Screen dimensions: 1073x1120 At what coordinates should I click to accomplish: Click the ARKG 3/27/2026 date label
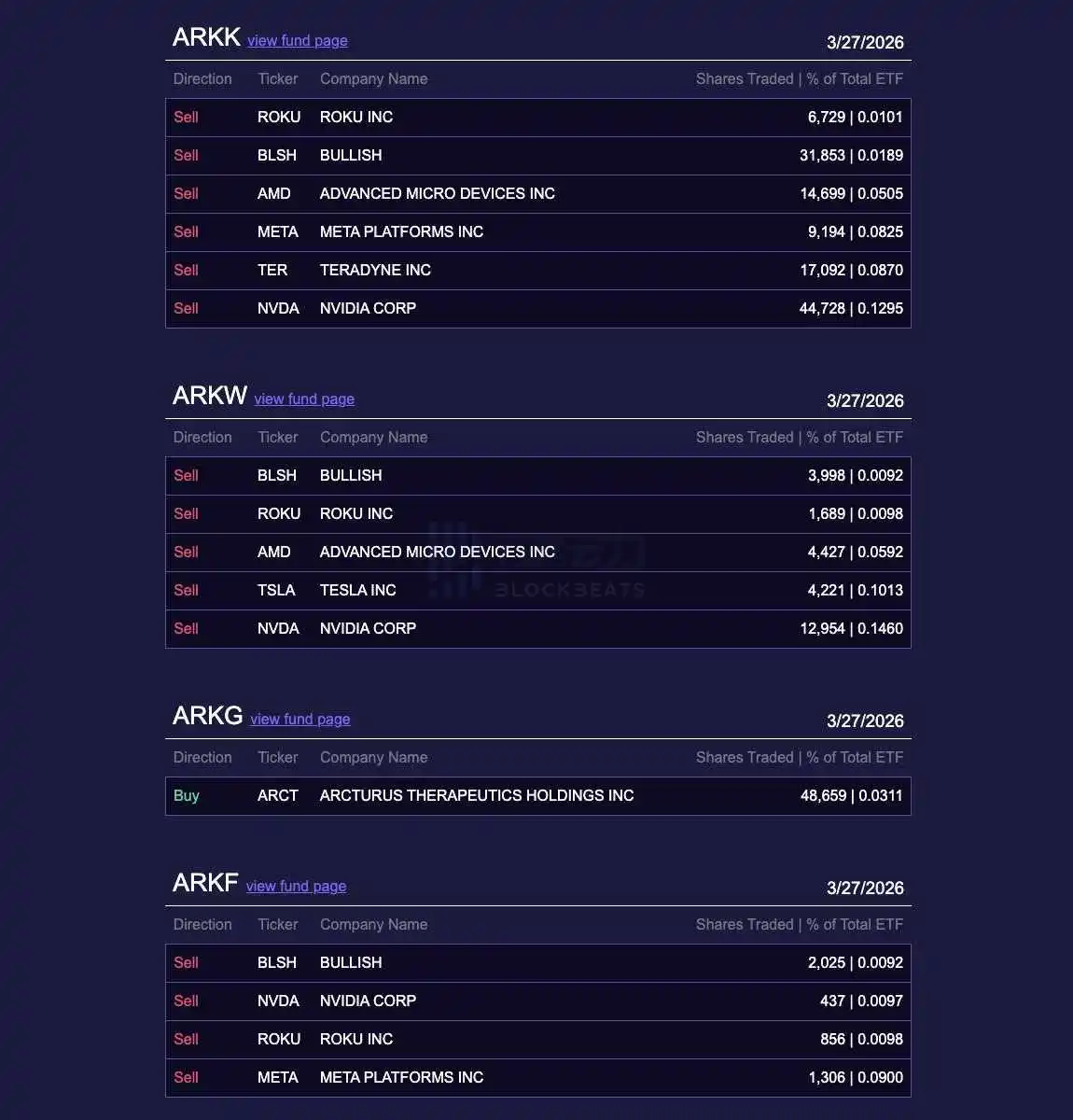pos(865,721)
